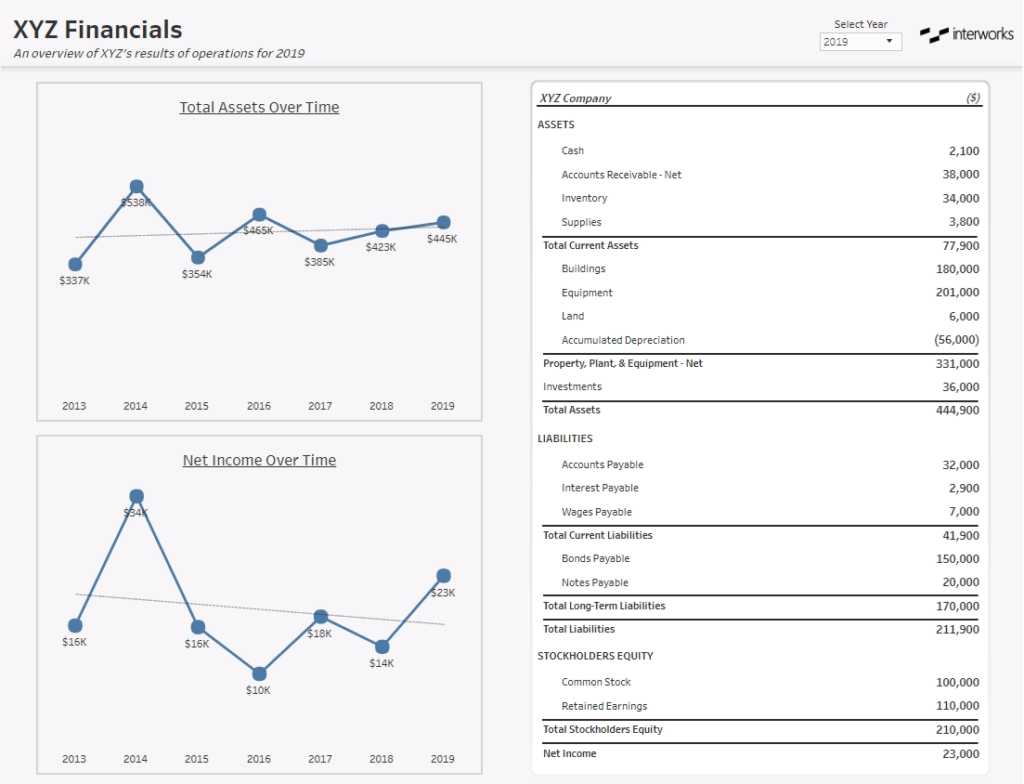This screenshot has height=784, width=1024.
Task: Click the 2018 axis label on the Total Assets chart
Action: pyautogui.click(x=381, y=406)
